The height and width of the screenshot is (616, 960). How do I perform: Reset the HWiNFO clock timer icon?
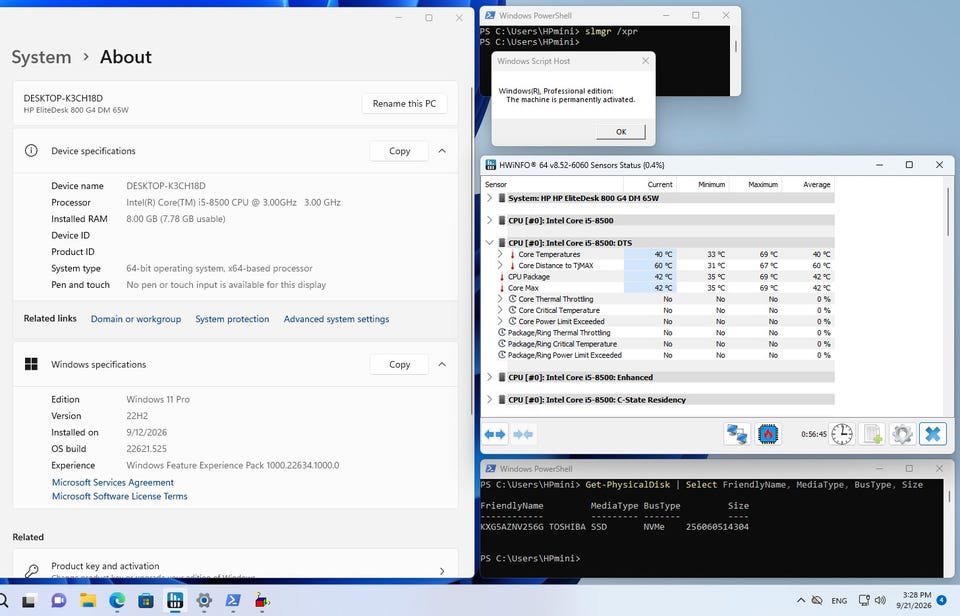pos(842,434)
